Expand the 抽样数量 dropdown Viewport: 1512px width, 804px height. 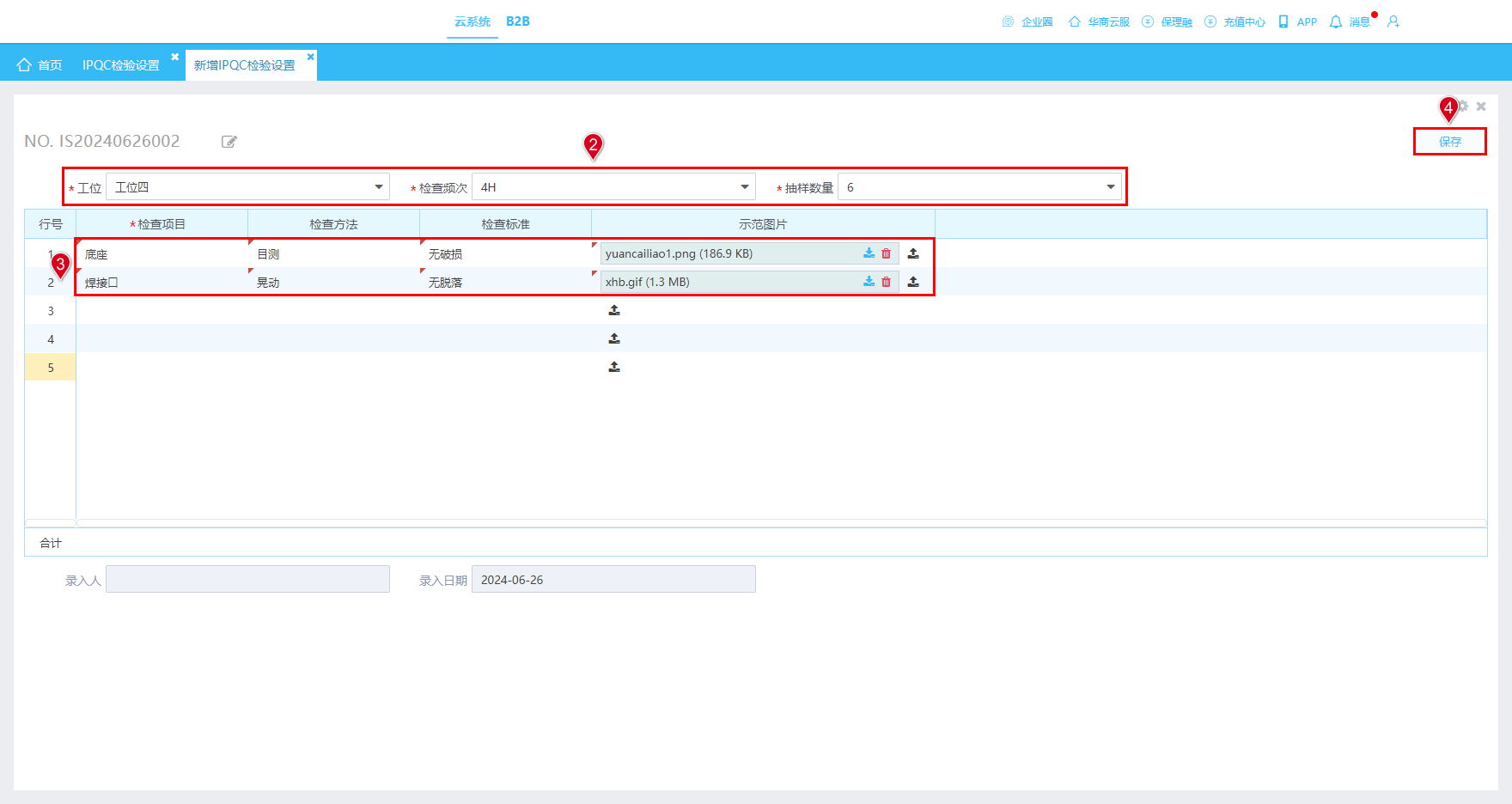(1111, 187)
